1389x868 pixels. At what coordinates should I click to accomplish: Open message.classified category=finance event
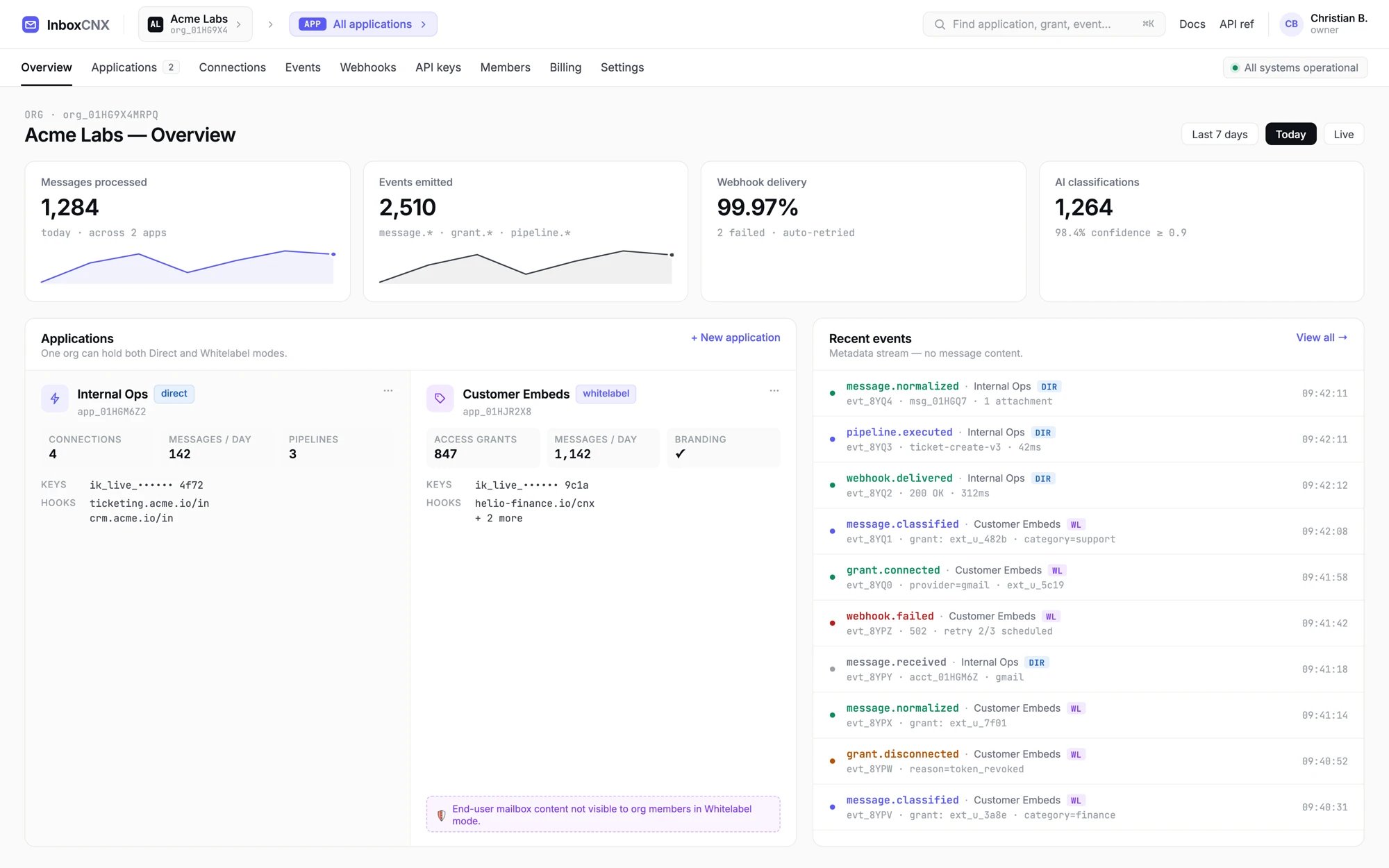tap(1088, 808)
